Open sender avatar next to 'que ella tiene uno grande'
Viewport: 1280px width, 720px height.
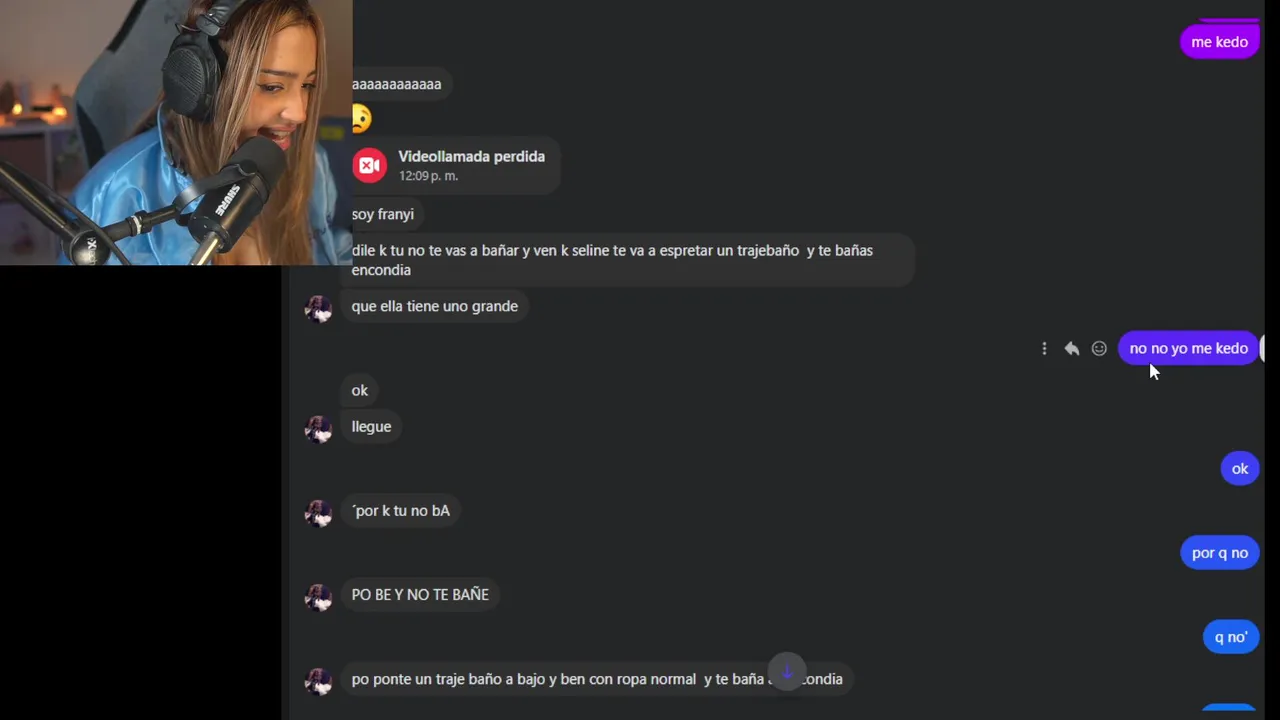pyautogui.click(x=318, y=308)
